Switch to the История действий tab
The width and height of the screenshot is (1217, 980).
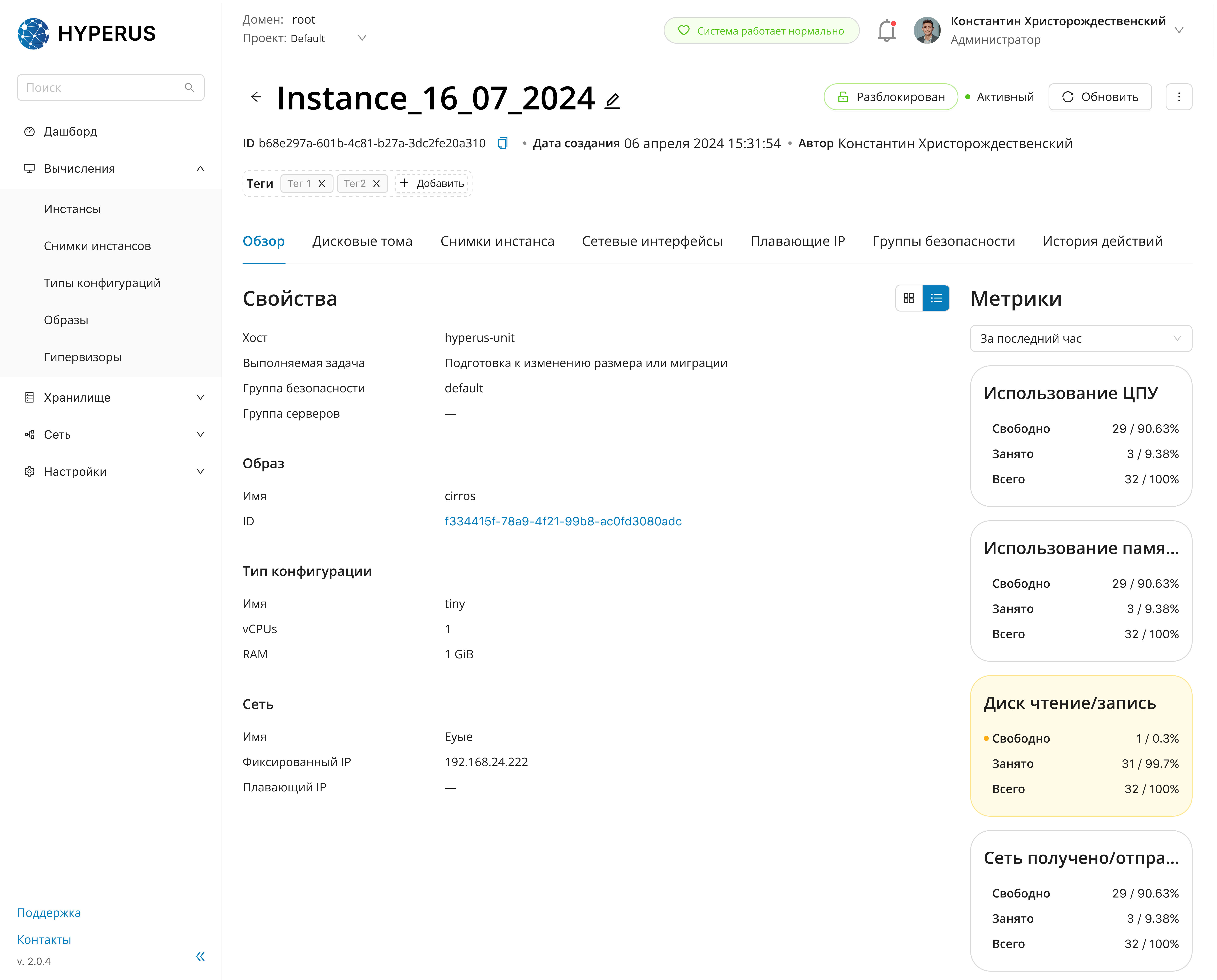pyautogui.click(x=1102, y=242)
